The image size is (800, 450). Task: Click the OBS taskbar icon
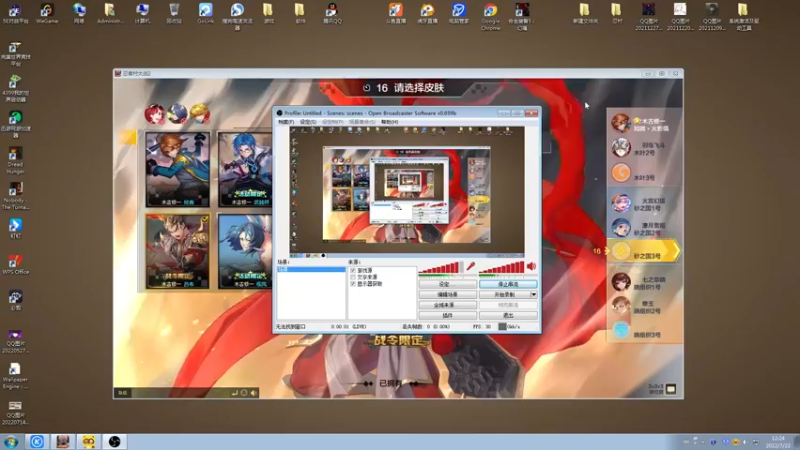pyautogui.click(x=114, y=442)
